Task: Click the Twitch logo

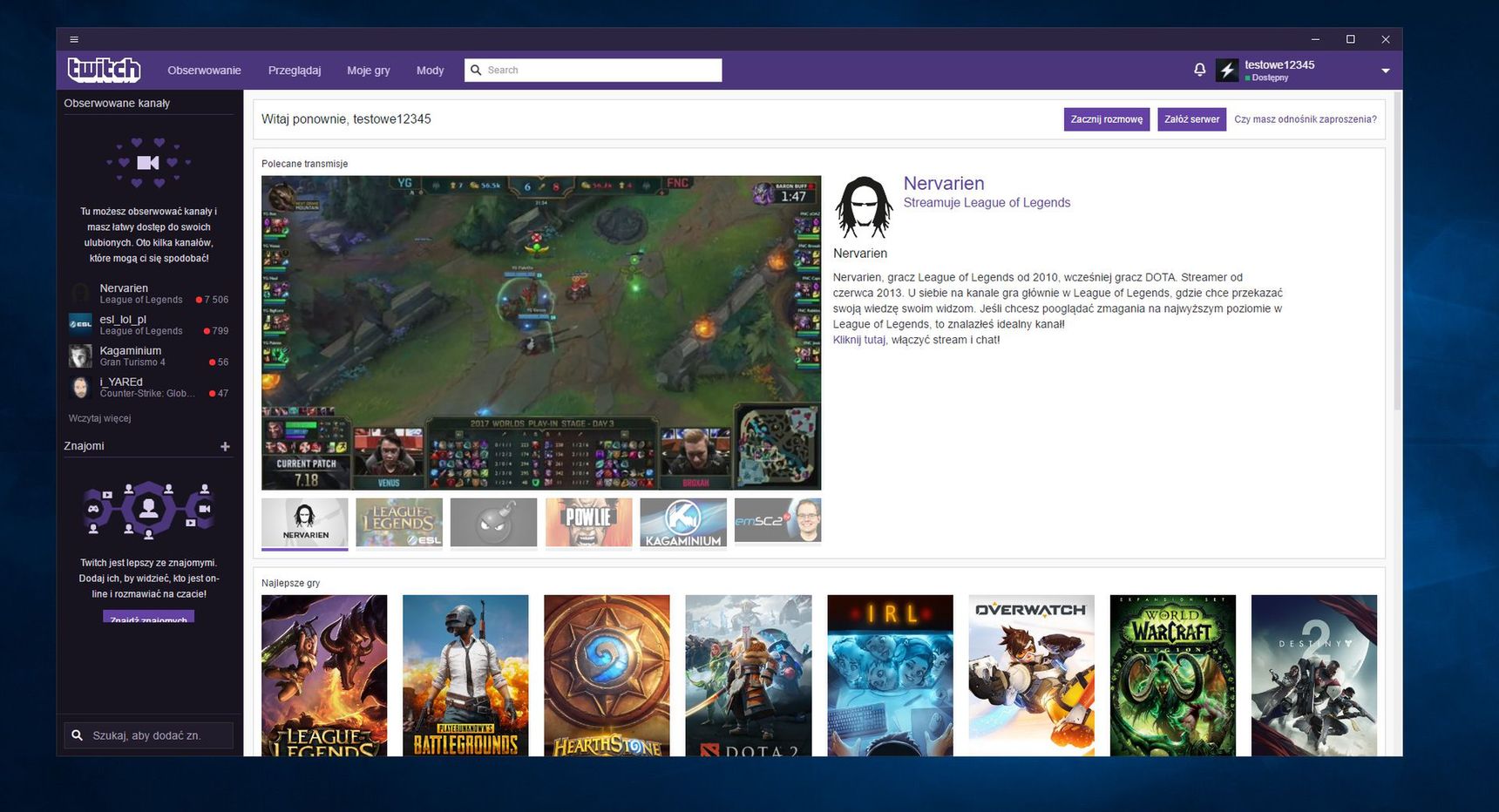Action: coord(105,70)
